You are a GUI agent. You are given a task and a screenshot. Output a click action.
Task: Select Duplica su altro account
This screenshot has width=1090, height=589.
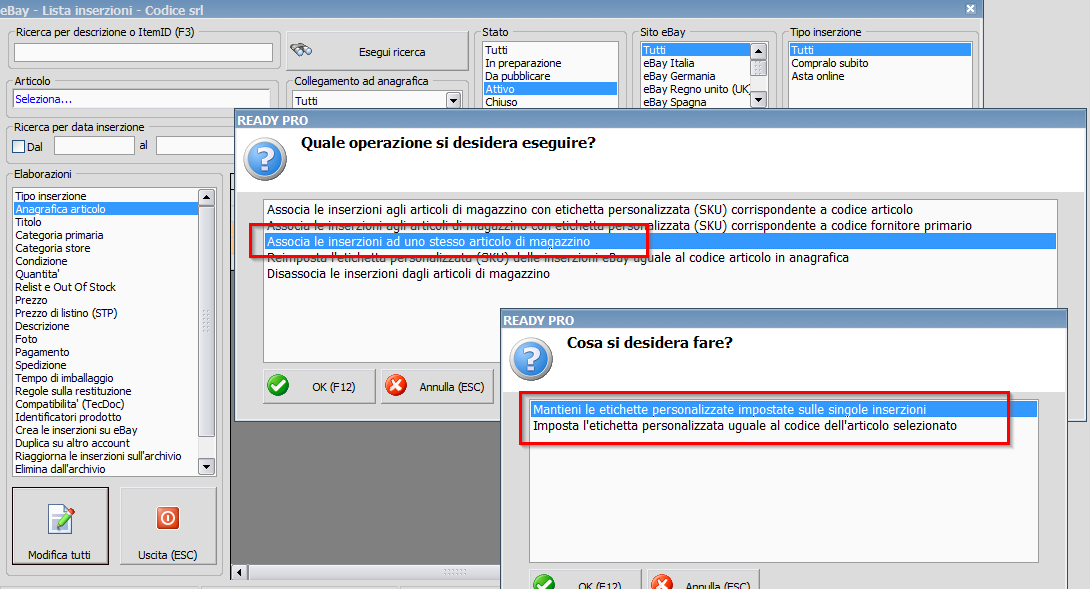pos(106,443)
